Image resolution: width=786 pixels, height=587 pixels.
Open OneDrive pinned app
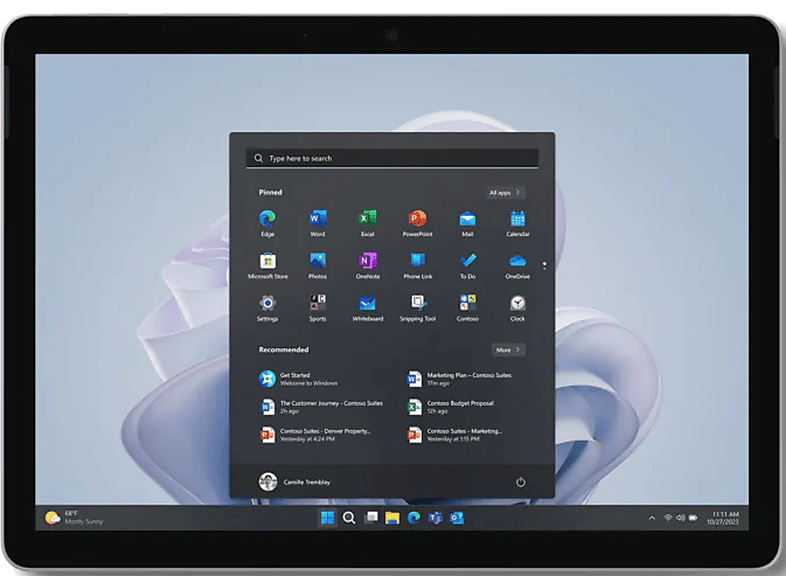[517, 266]
